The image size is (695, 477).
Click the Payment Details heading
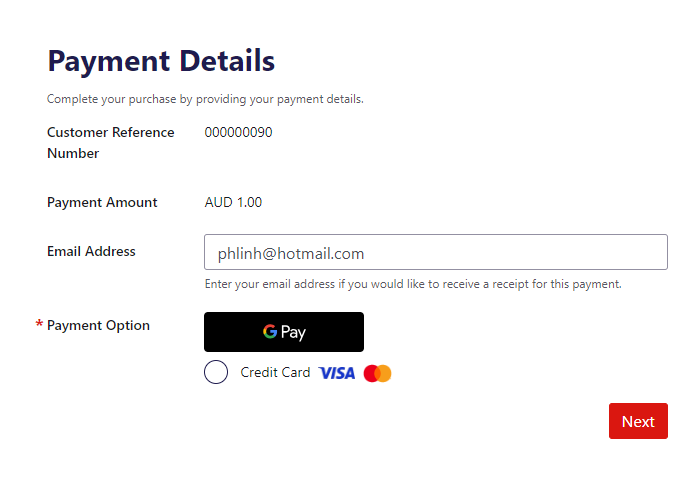pos(161,61)
